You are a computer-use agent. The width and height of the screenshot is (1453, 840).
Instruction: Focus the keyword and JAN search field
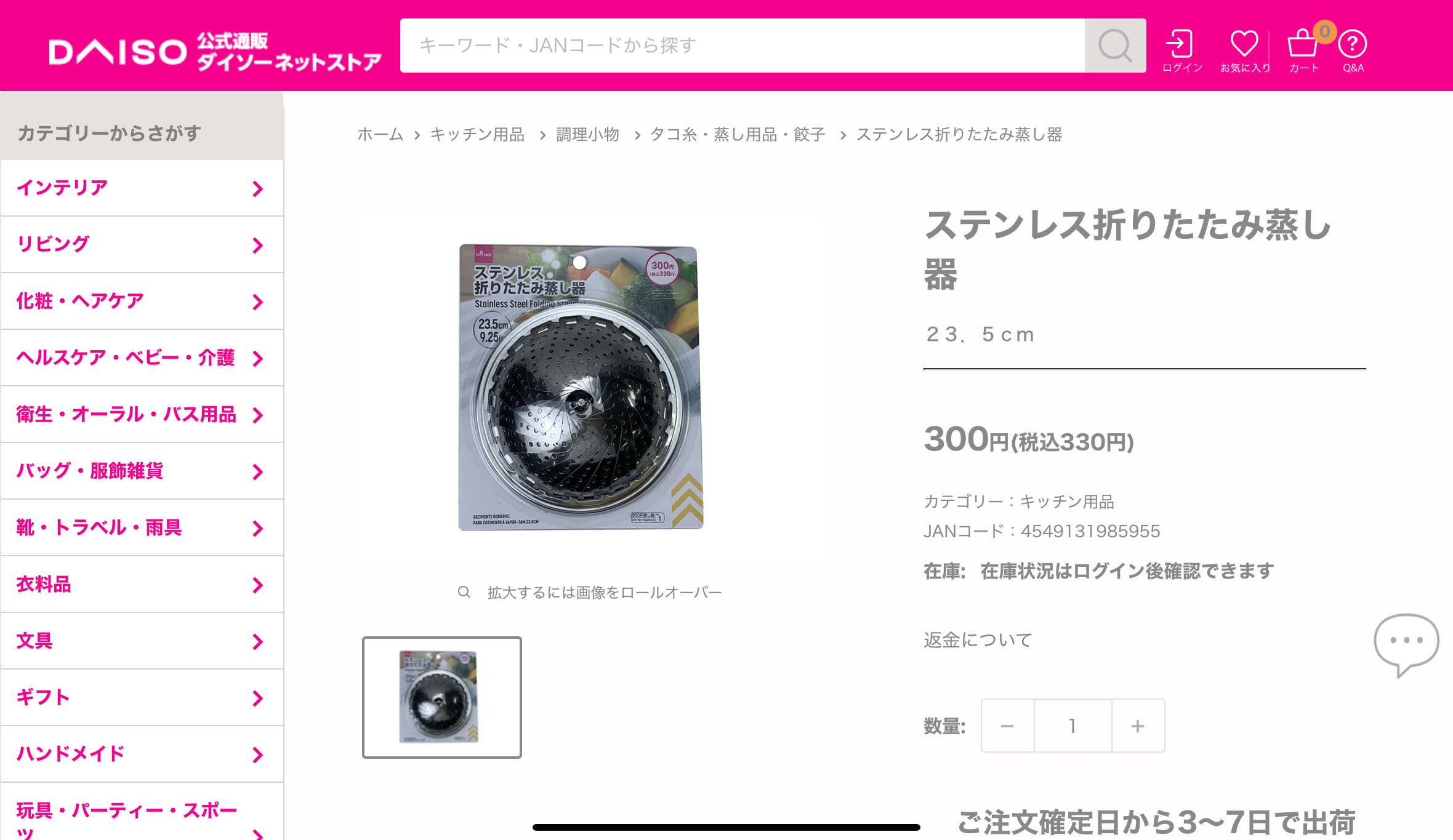point(742,46)
